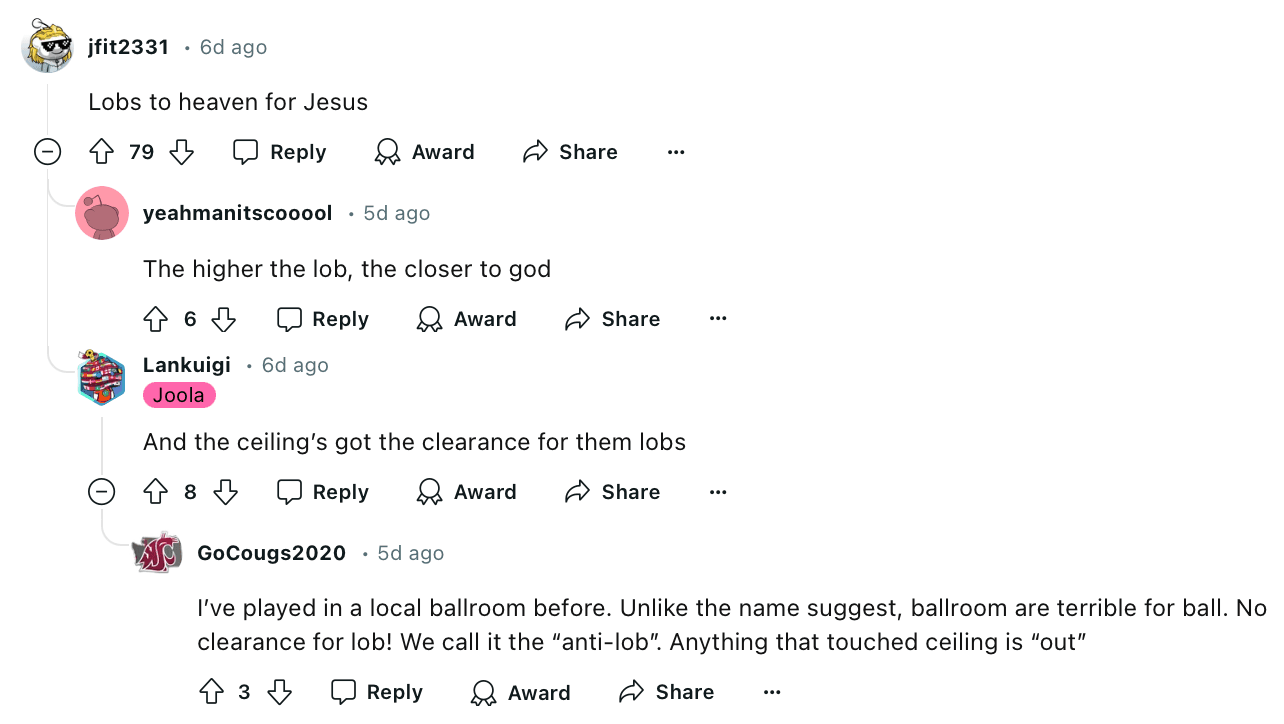
Task: Collapse Lankuigi's comment thread
Action: (101, 492)
